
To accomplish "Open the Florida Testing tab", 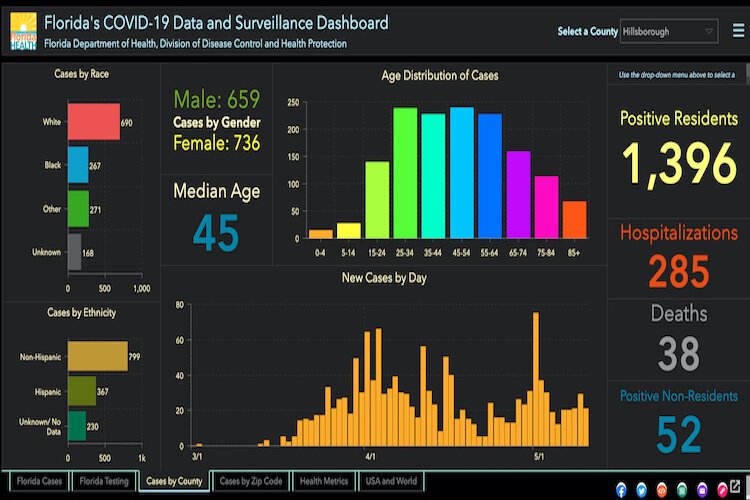I will click(x=103, y=481).
